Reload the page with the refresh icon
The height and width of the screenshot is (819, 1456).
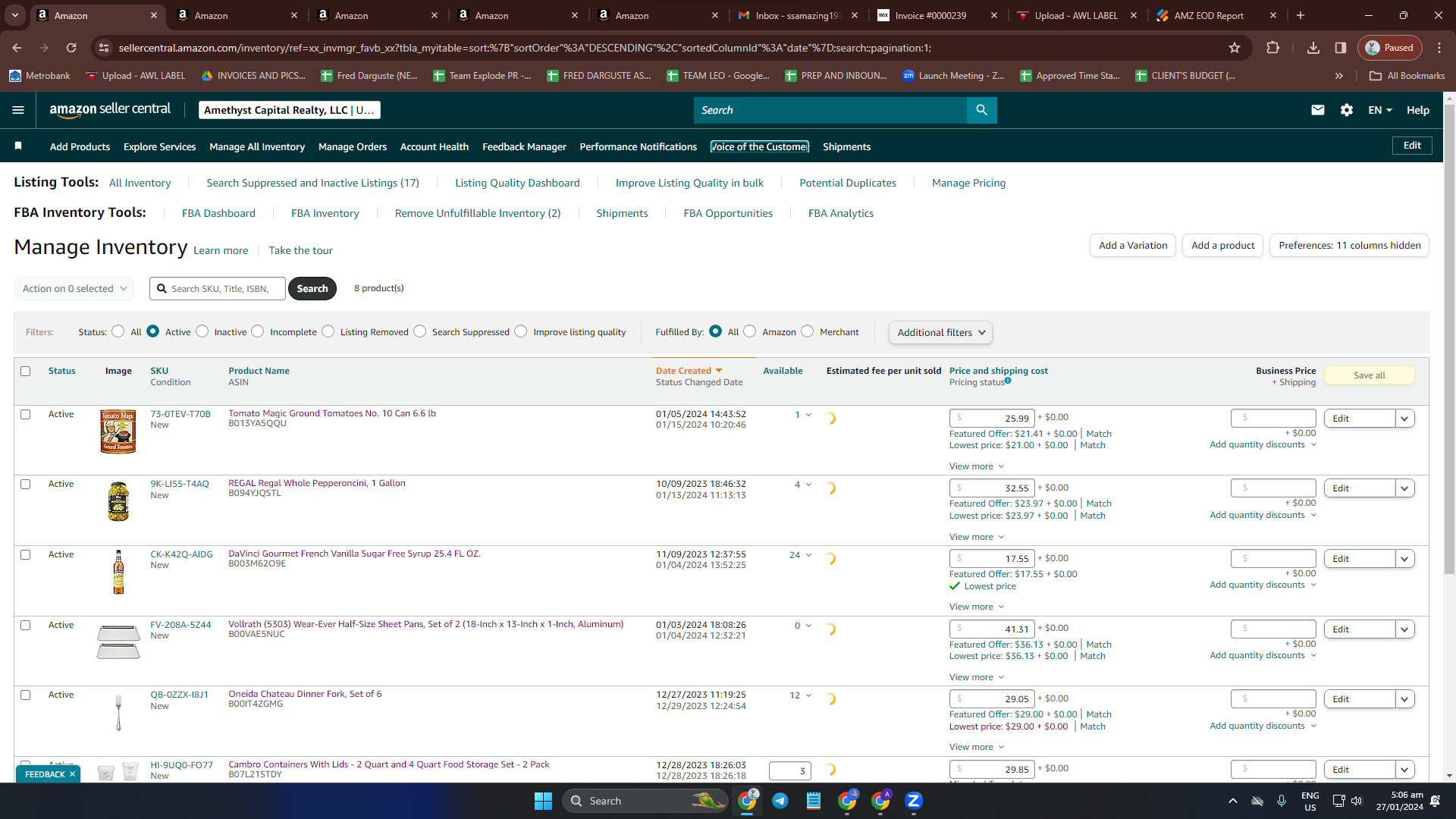[x=71, y=48]
